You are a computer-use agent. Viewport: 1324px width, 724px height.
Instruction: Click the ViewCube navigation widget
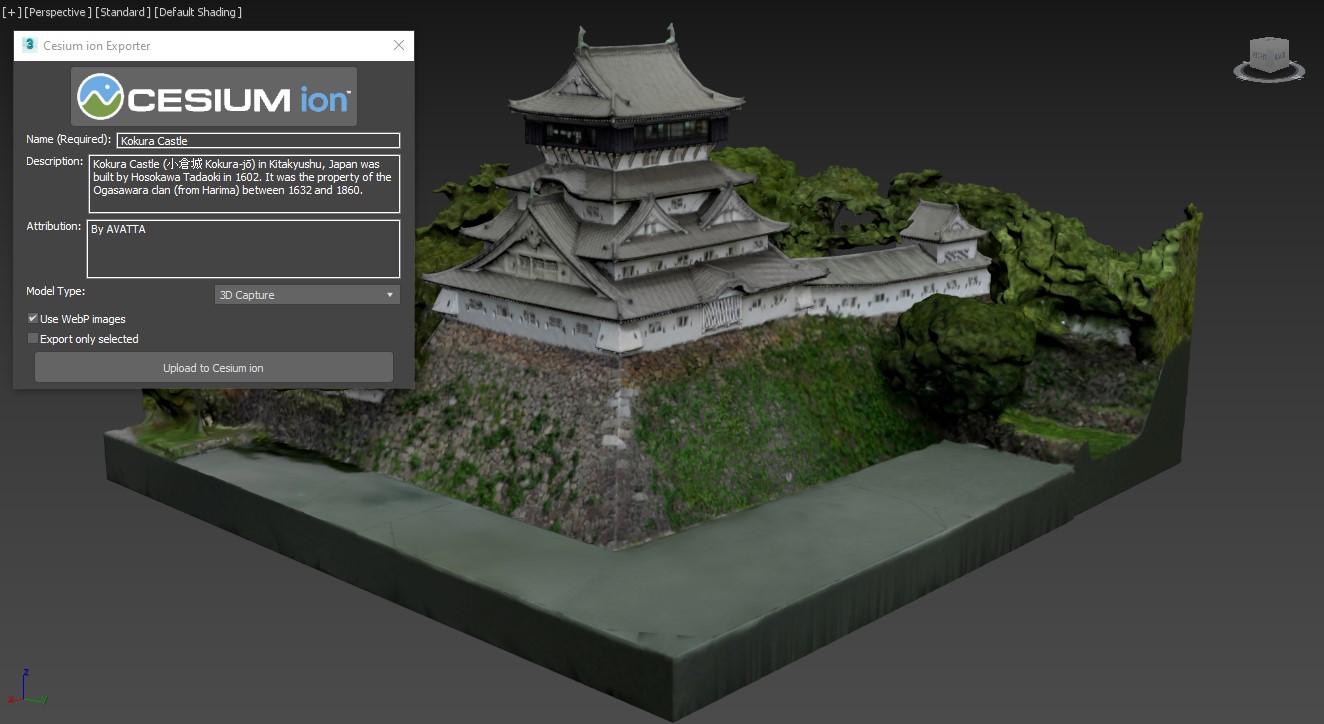point(1269,59)
